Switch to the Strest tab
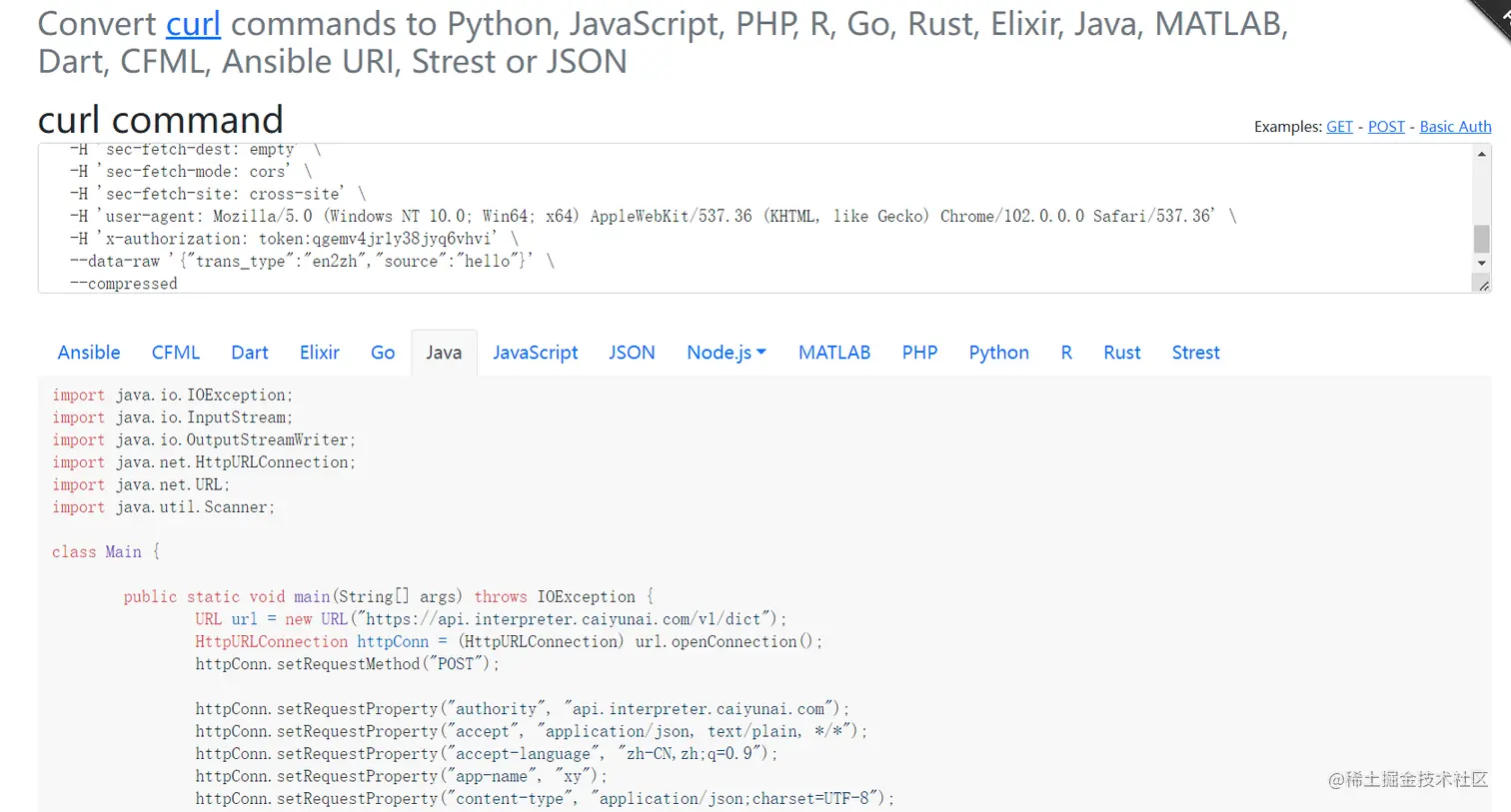The height and width of the screenshot is (812, 1511). (x=1196, y=353)
